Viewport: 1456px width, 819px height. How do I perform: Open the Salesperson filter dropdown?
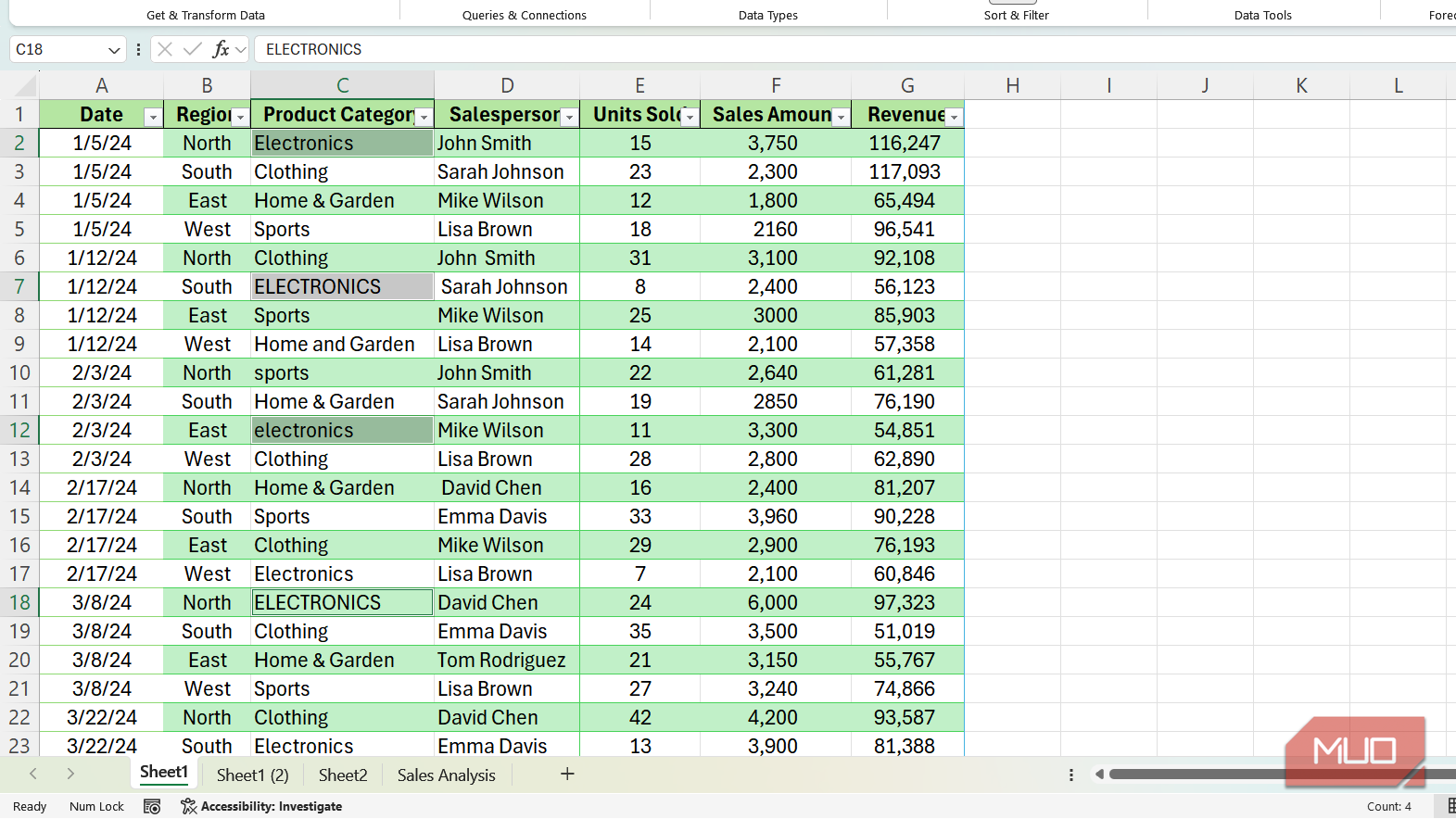tap(570, 117)
